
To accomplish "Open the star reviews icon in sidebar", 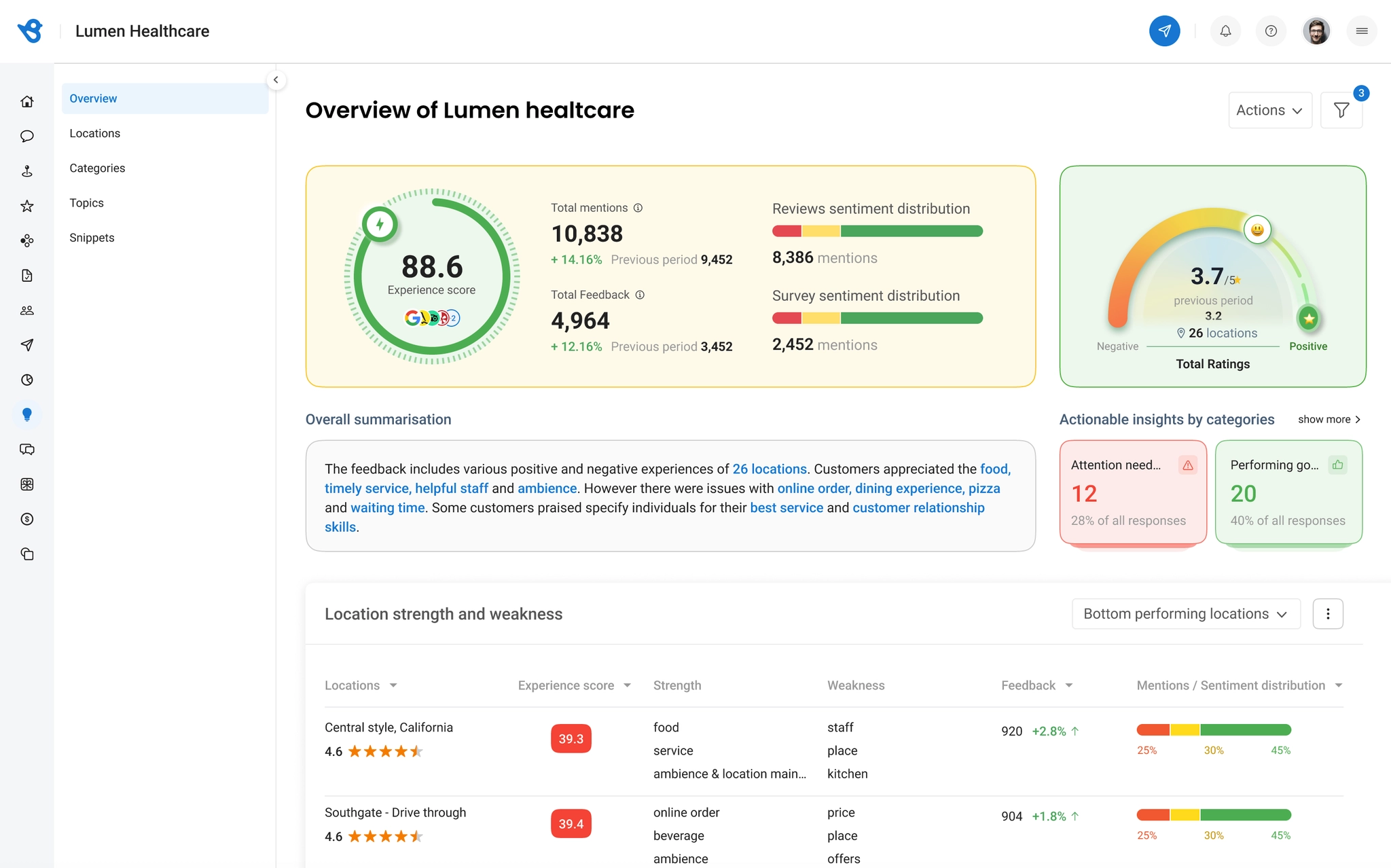I will [27, 206].
